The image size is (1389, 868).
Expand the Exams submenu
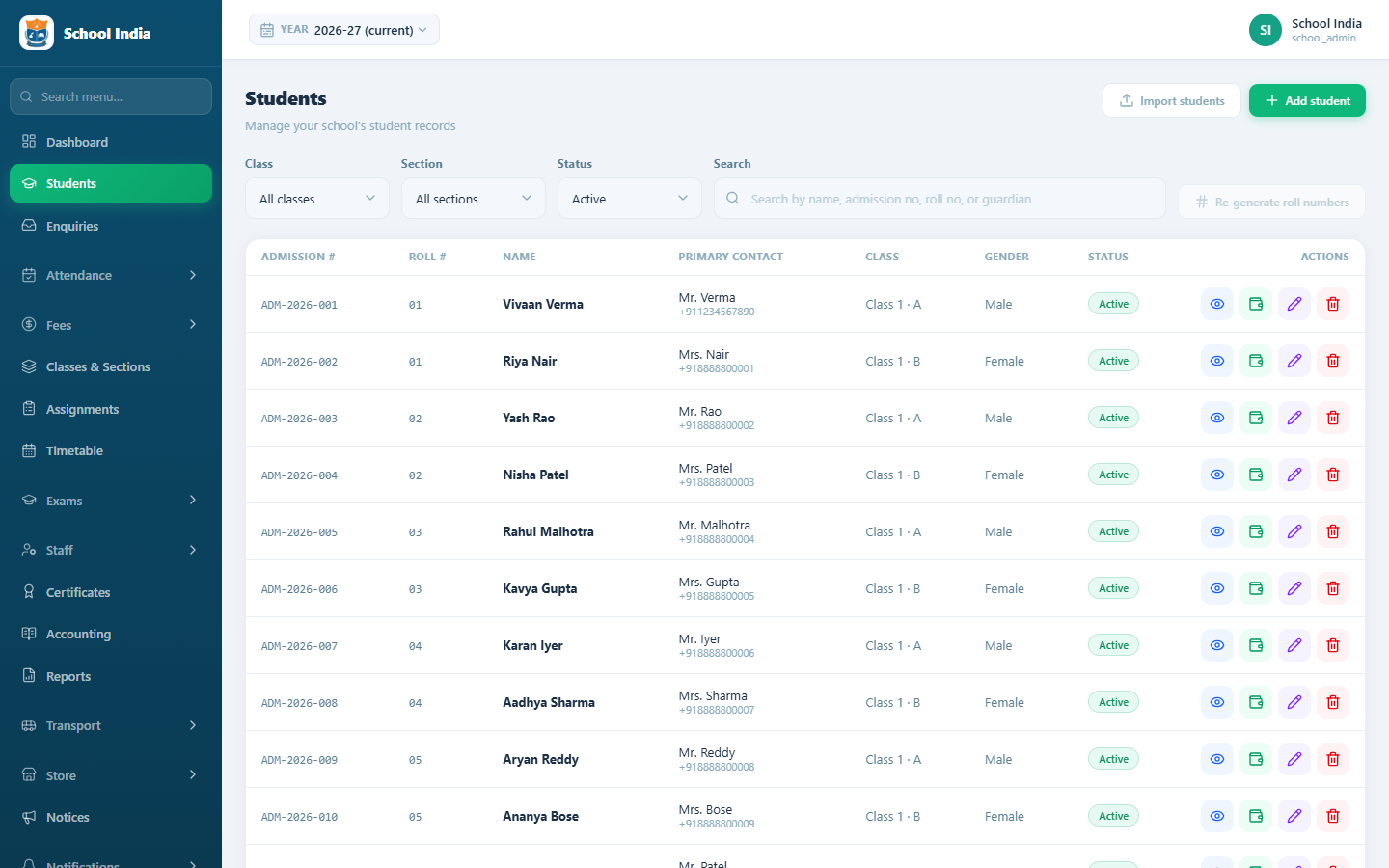click(111, 501)
